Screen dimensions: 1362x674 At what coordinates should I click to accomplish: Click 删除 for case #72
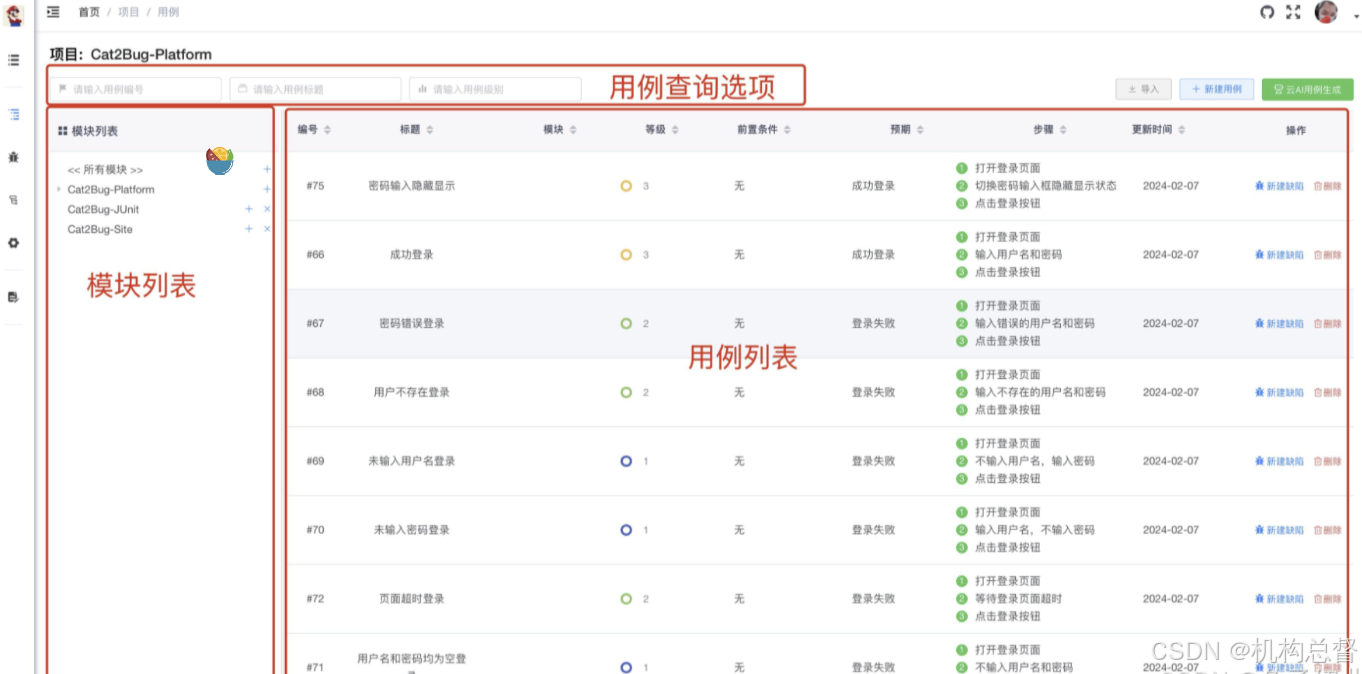point(1328,599)
